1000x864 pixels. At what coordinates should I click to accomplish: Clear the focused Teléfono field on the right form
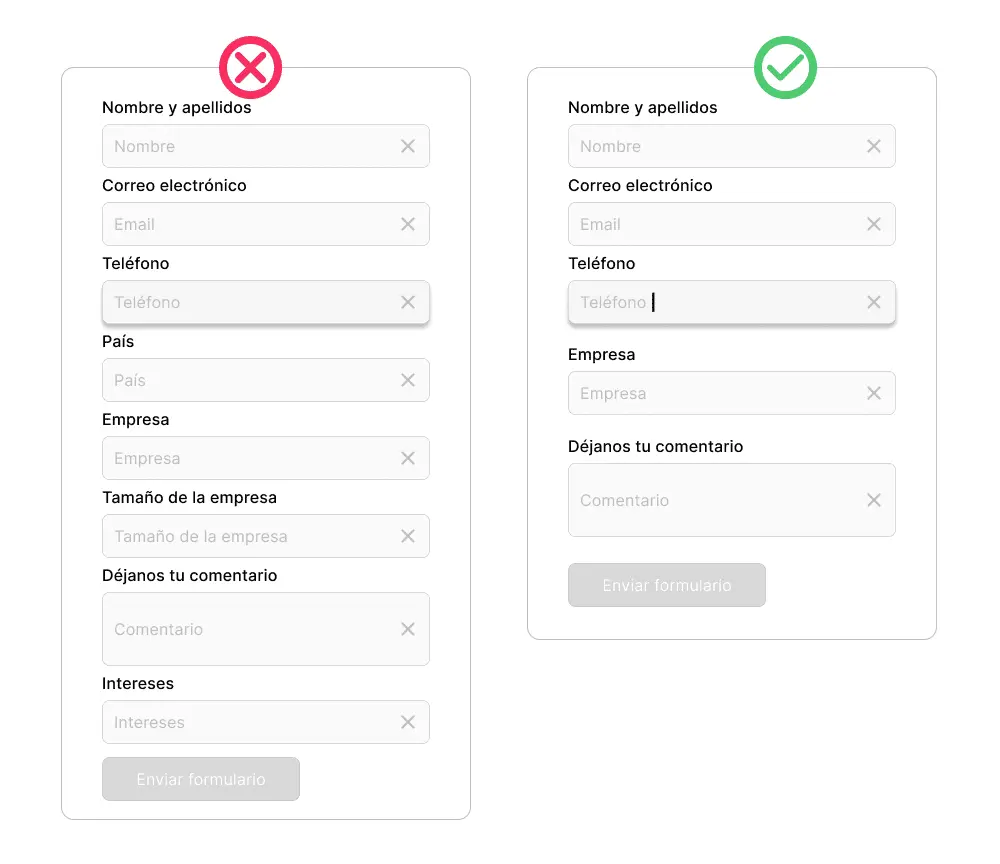point(873,302)
